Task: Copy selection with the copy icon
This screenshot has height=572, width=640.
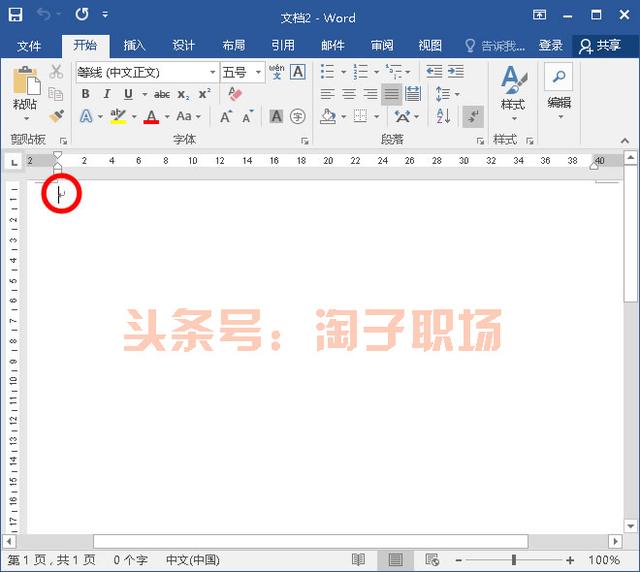Action: [x=56, y=94]
